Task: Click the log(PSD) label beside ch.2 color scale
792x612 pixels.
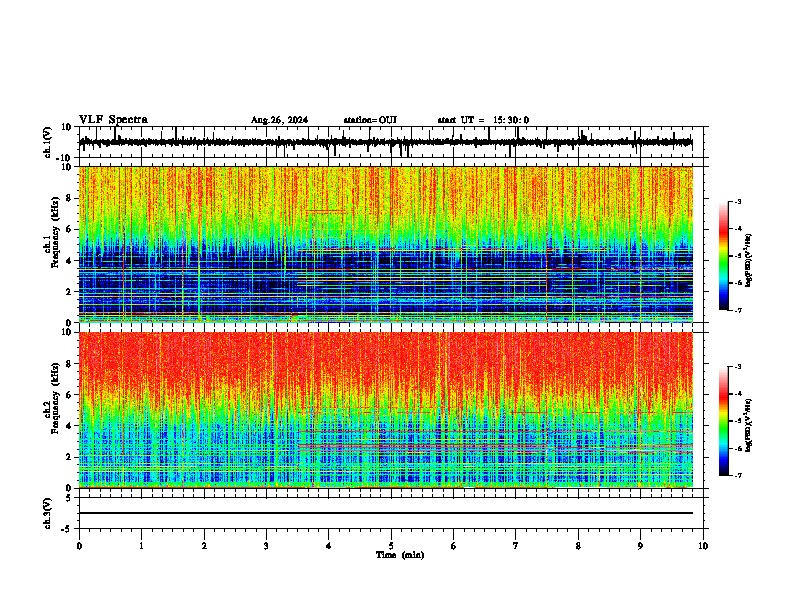Action: pyautogui.click(x=748, y=425)
